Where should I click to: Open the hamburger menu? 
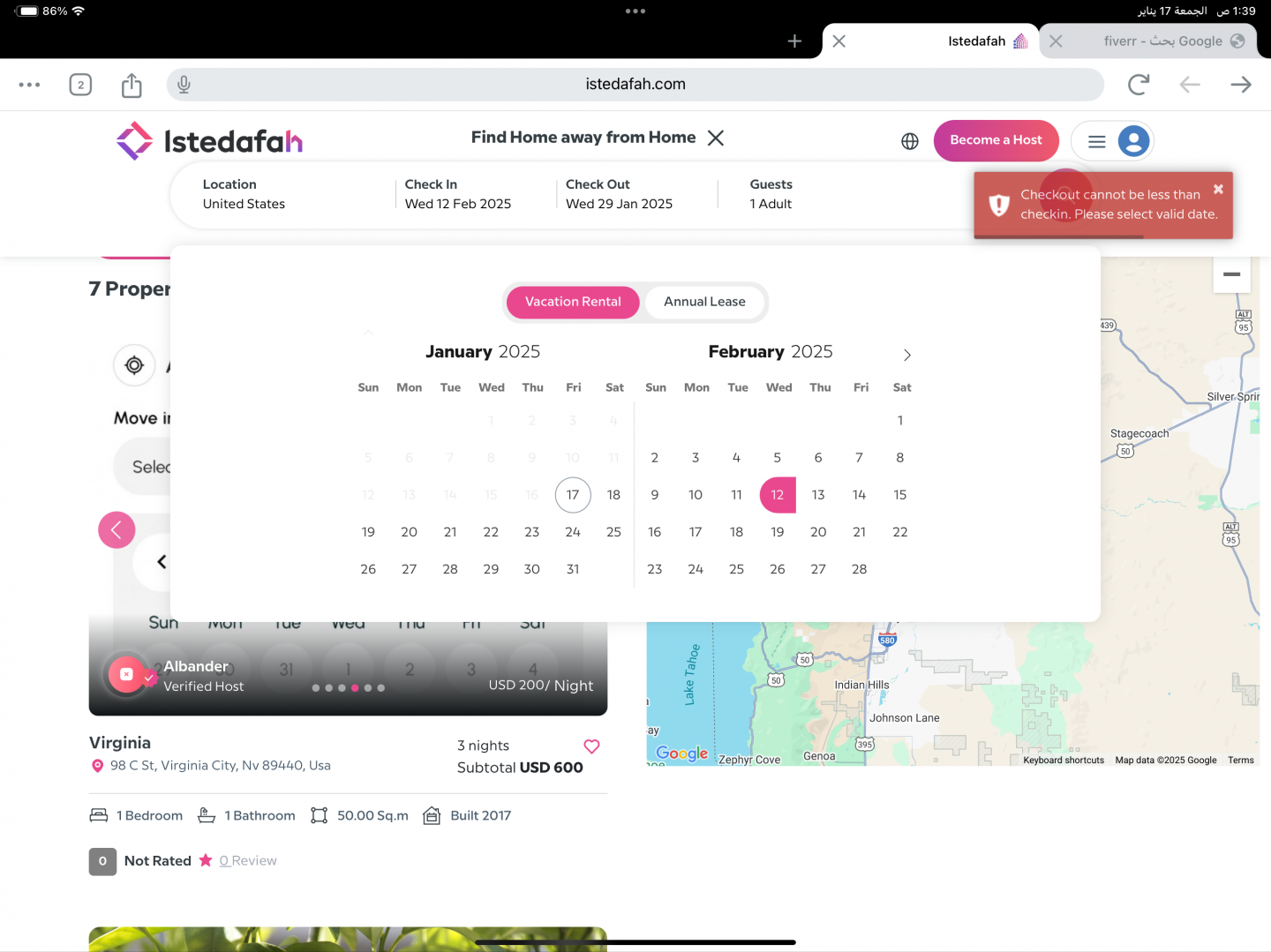pyautogui.click(x=1096, y=141)
